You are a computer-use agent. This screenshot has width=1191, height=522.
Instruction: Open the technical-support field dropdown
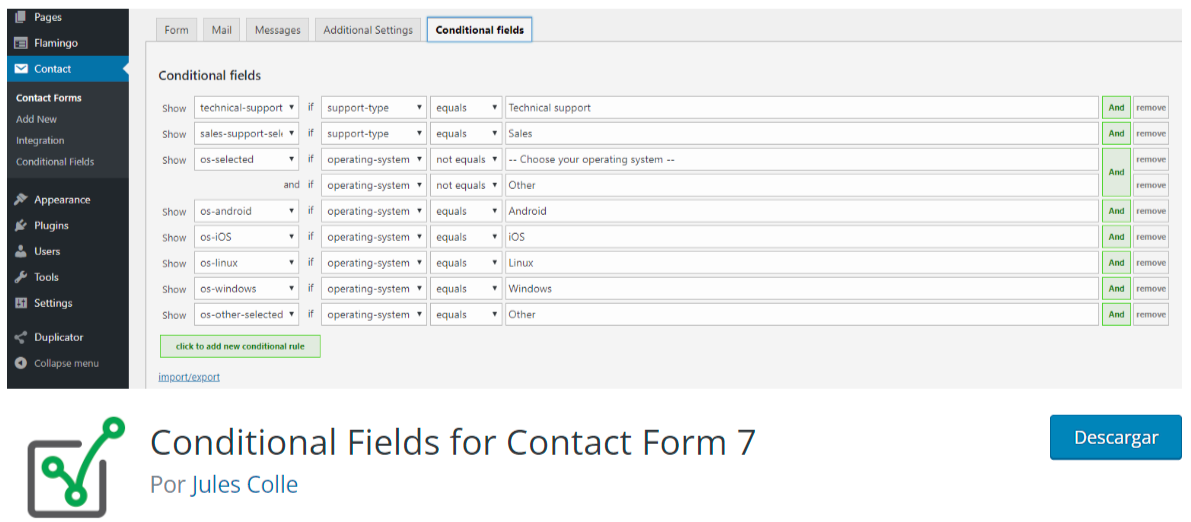(x=246, y=108)
